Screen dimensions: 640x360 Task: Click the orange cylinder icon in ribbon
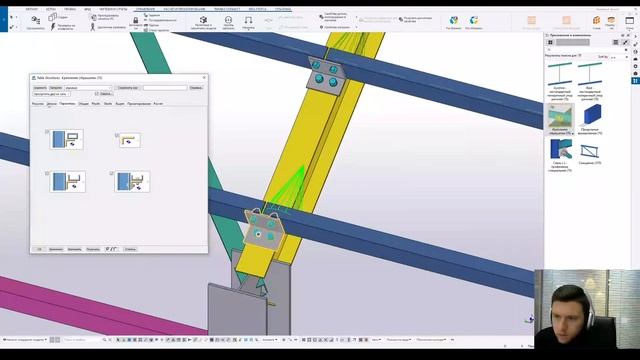(x=611, y=20)
